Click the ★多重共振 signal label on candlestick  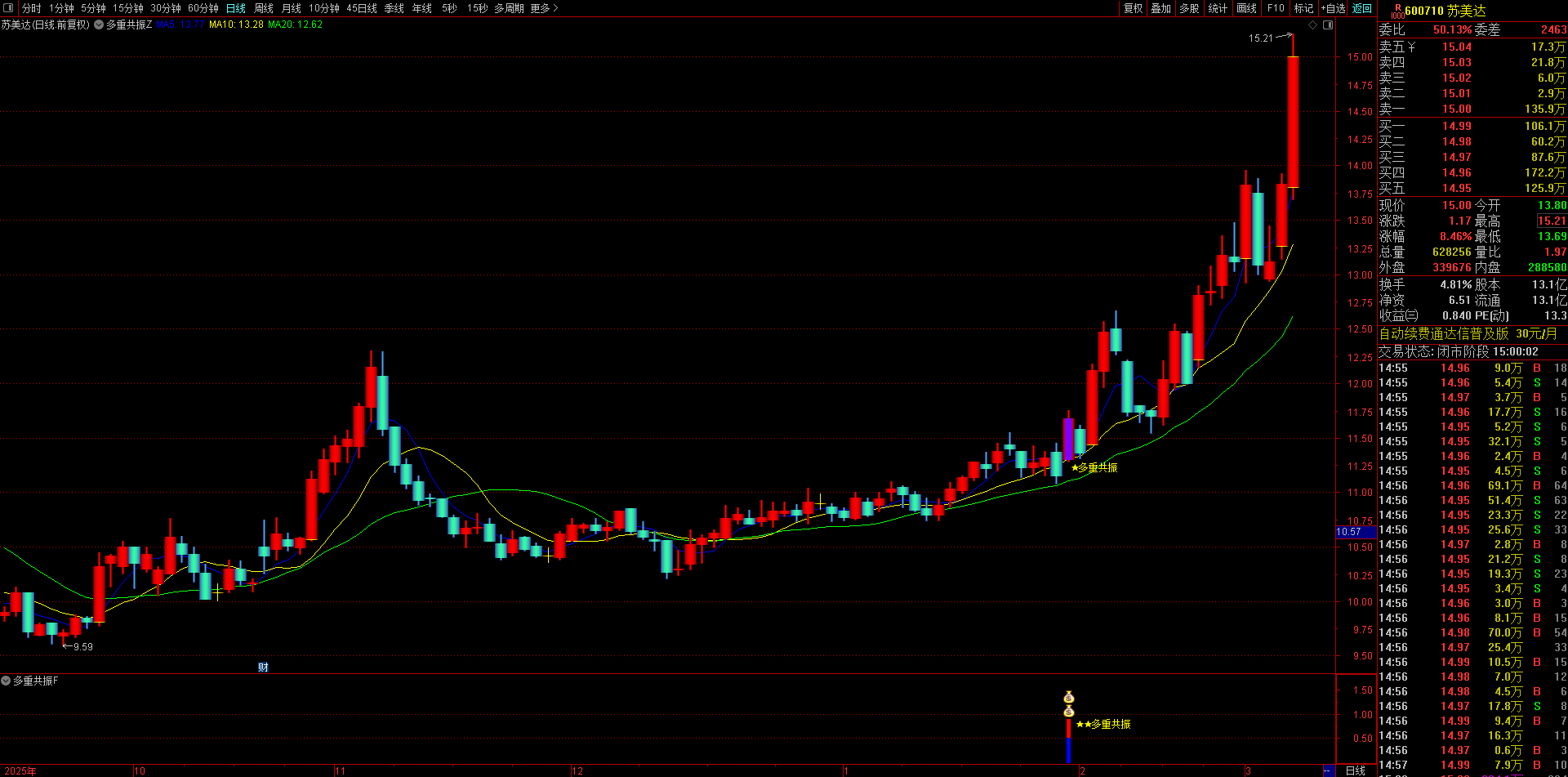pyautogui.click(x=1094, y=467)
